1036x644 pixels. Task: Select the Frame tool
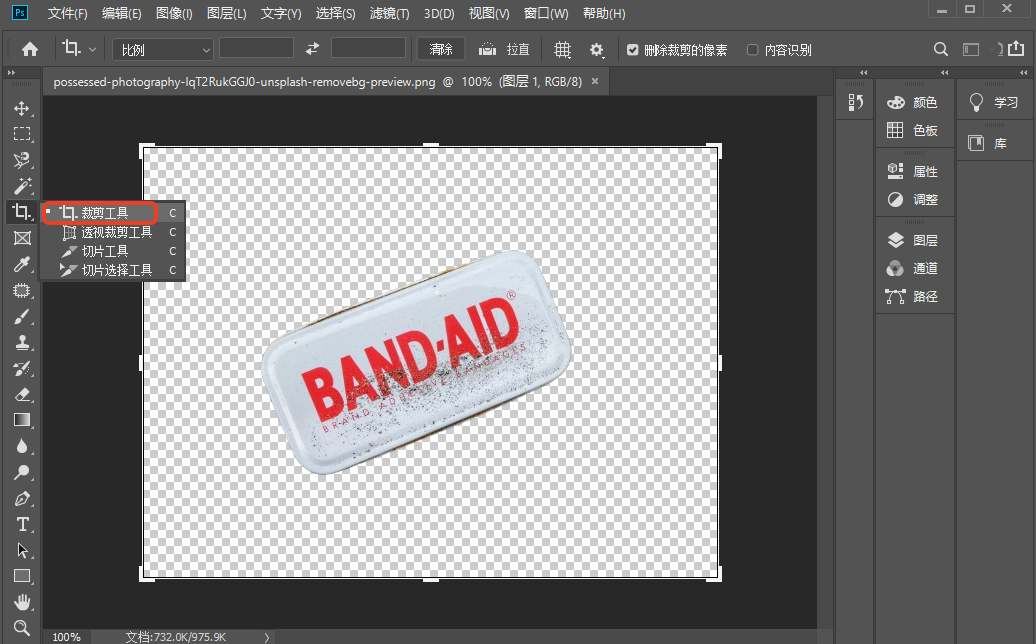pyautogui.click(x=22, y=238)
